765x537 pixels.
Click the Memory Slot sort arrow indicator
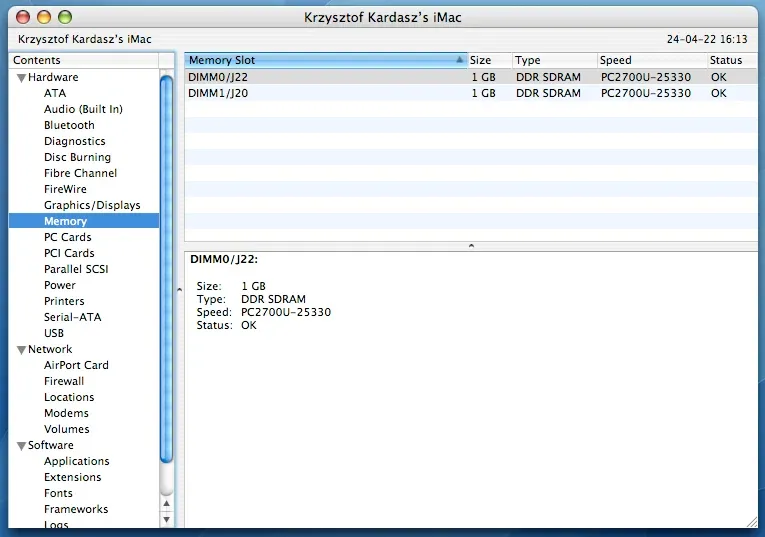459,60
